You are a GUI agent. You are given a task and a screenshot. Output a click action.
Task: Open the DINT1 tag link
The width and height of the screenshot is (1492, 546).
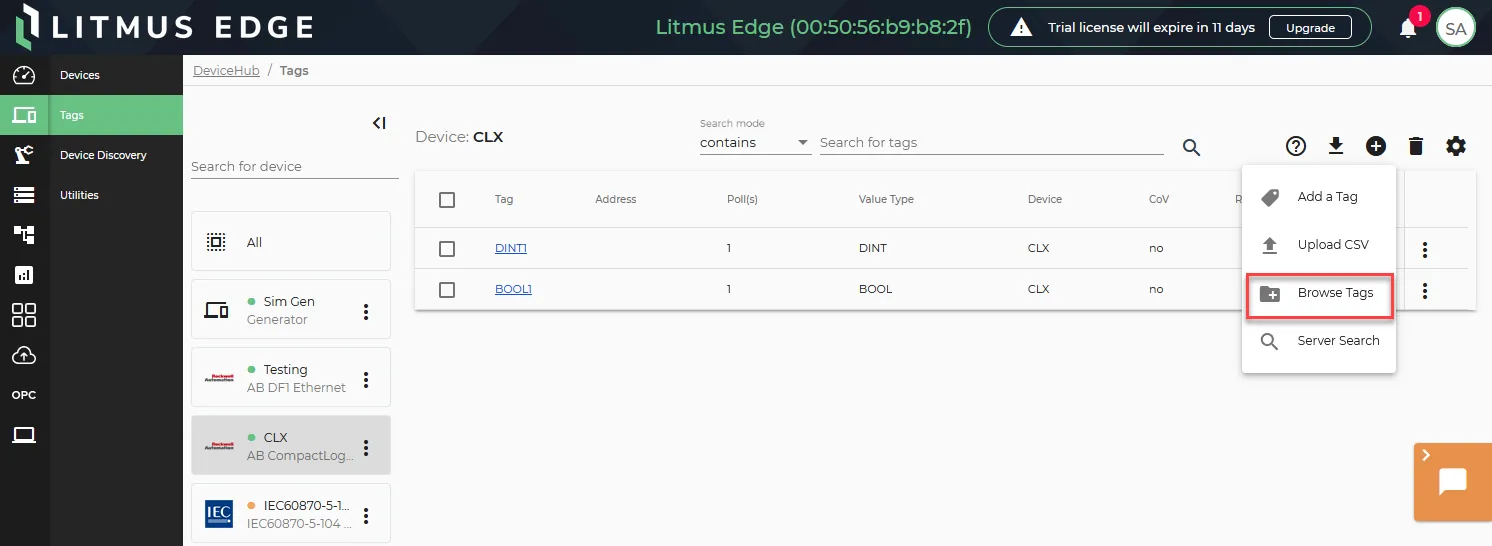coord(511,248)
